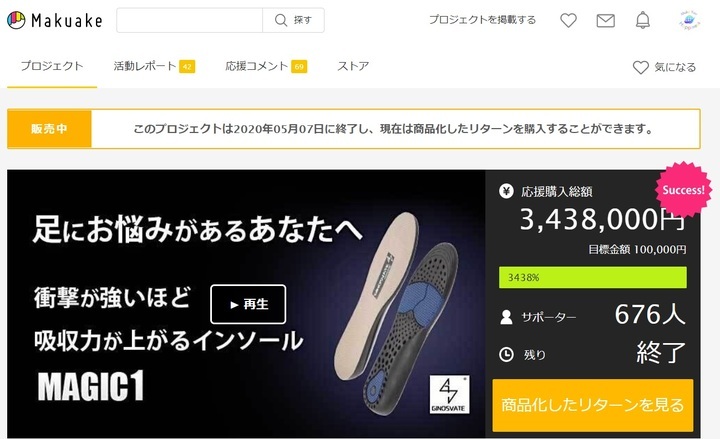Open the notifications bell icon

pyautogui.click(x=642, y=20)
